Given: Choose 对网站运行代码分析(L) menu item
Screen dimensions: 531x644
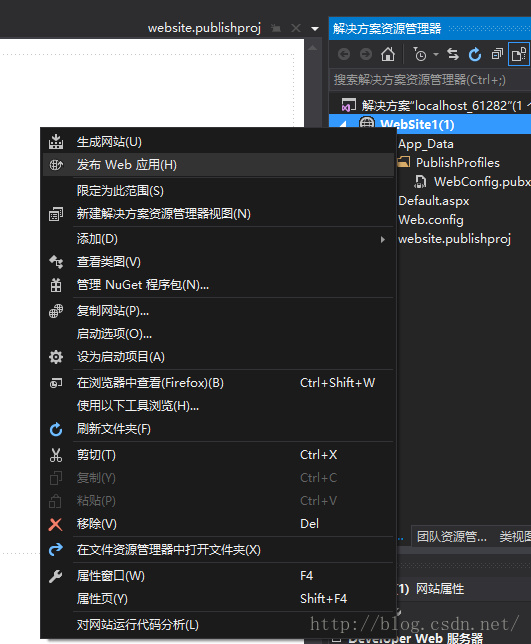Looking at the screenshot, I should tap(218, 625).
